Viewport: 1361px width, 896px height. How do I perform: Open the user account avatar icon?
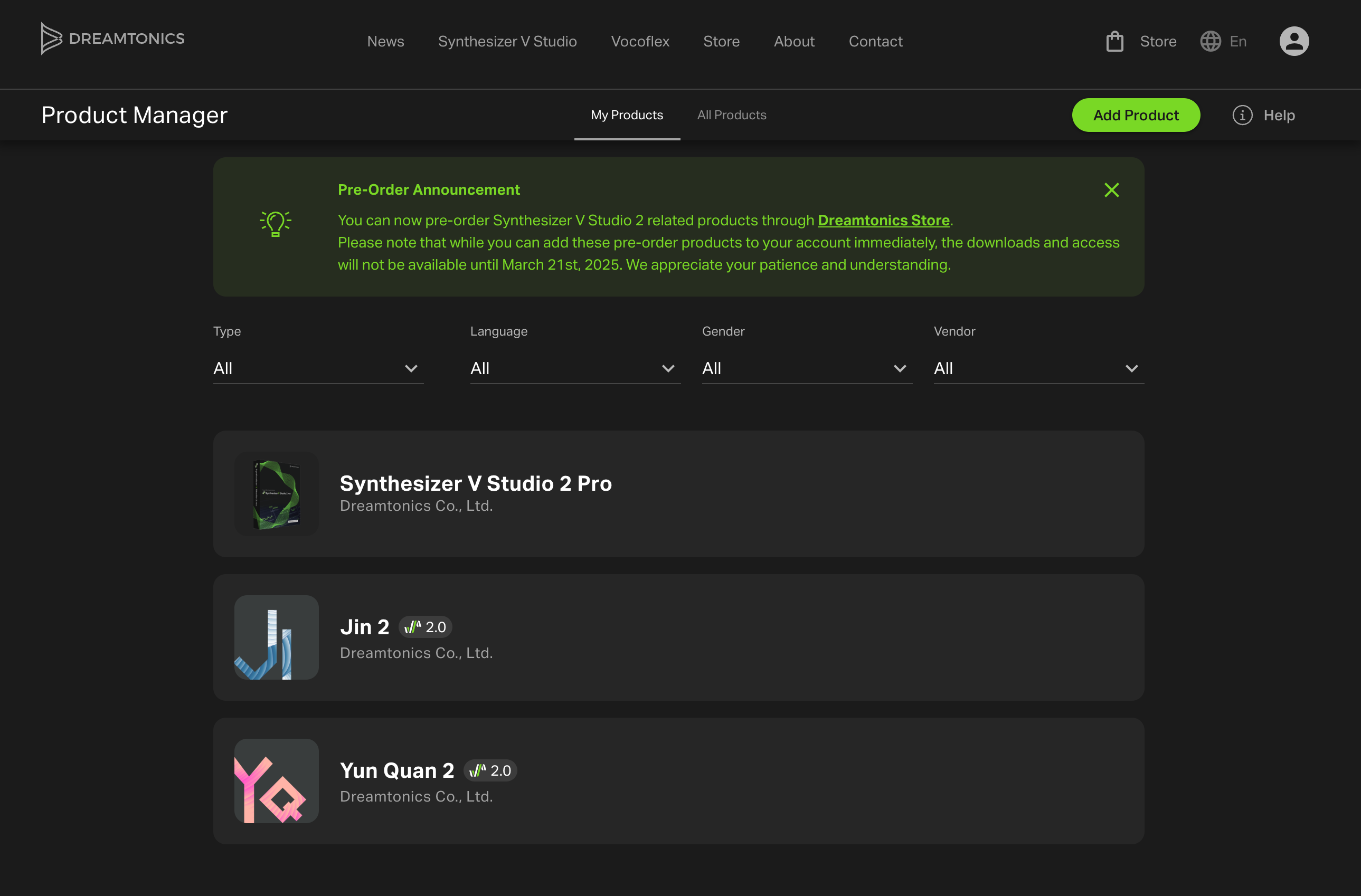coord(1293,41)
